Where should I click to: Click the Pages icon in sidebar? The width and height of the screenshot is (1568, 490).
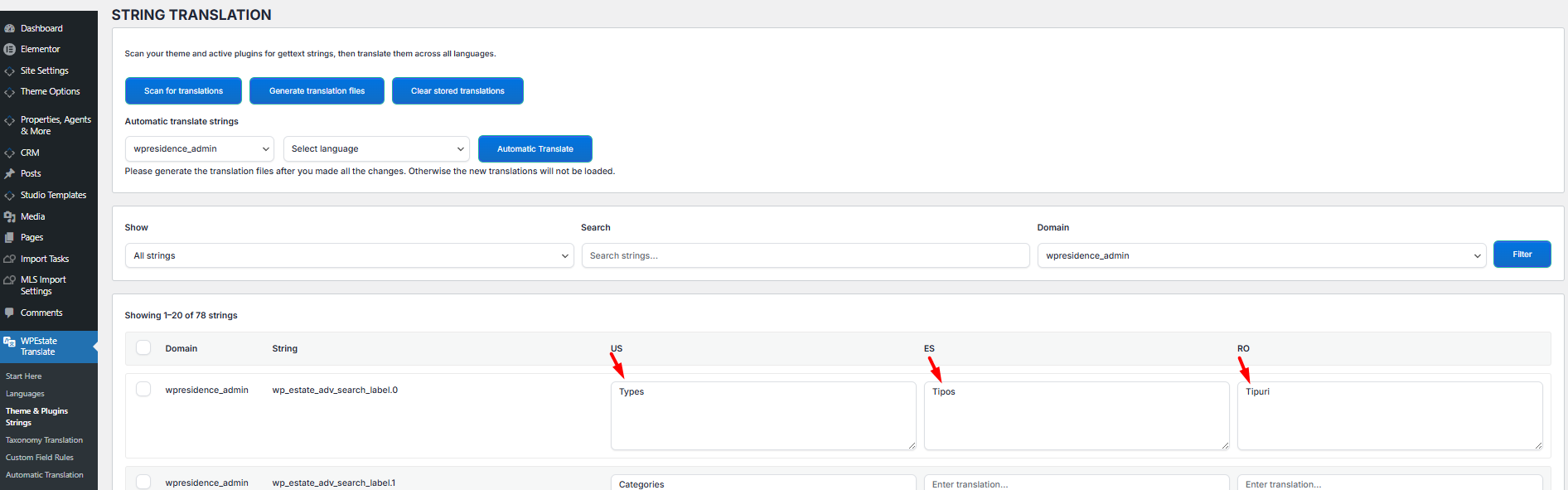coord(10,237)
